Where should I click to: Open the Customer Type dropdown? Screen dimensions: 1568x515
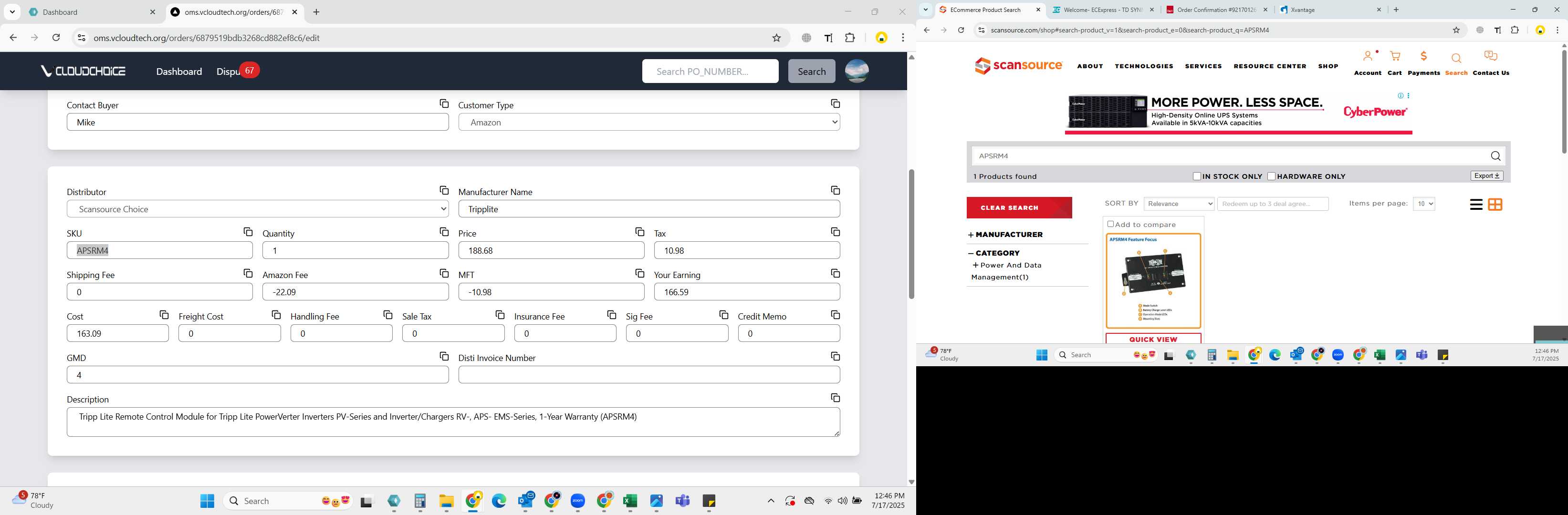pos(649,122)
